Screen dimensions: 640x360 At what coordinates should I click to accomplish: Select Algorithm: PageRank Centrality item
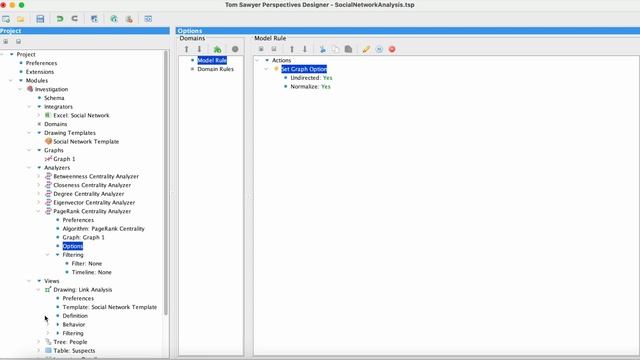pyautogui.click(x=103, y=229)
